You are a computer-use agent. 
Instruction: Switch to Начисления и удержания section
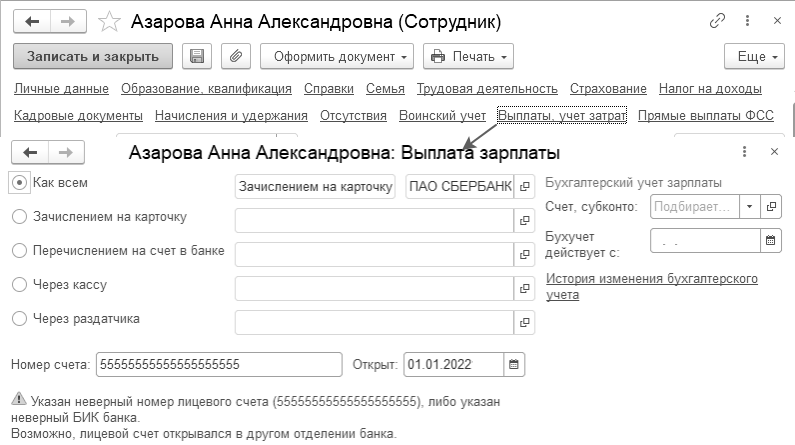231,116
